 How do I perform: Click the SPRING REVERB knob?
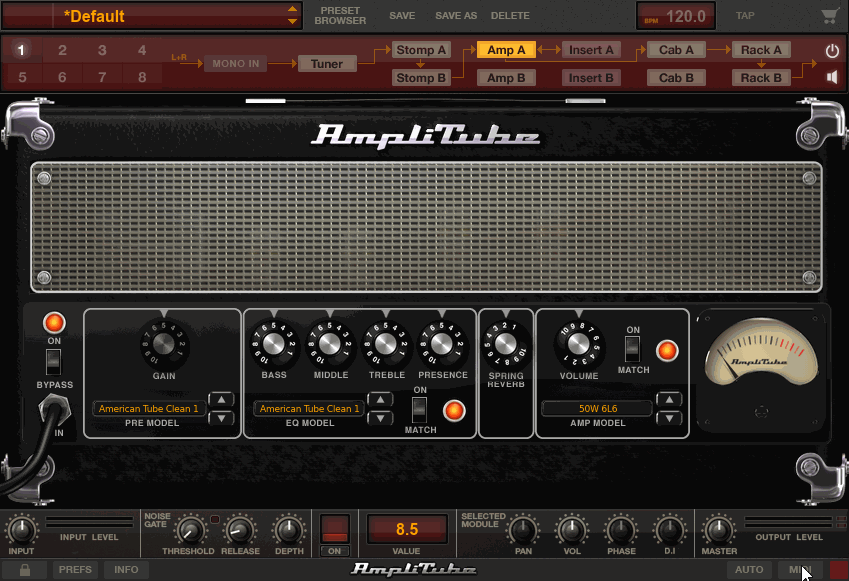(x=506, y=343)
